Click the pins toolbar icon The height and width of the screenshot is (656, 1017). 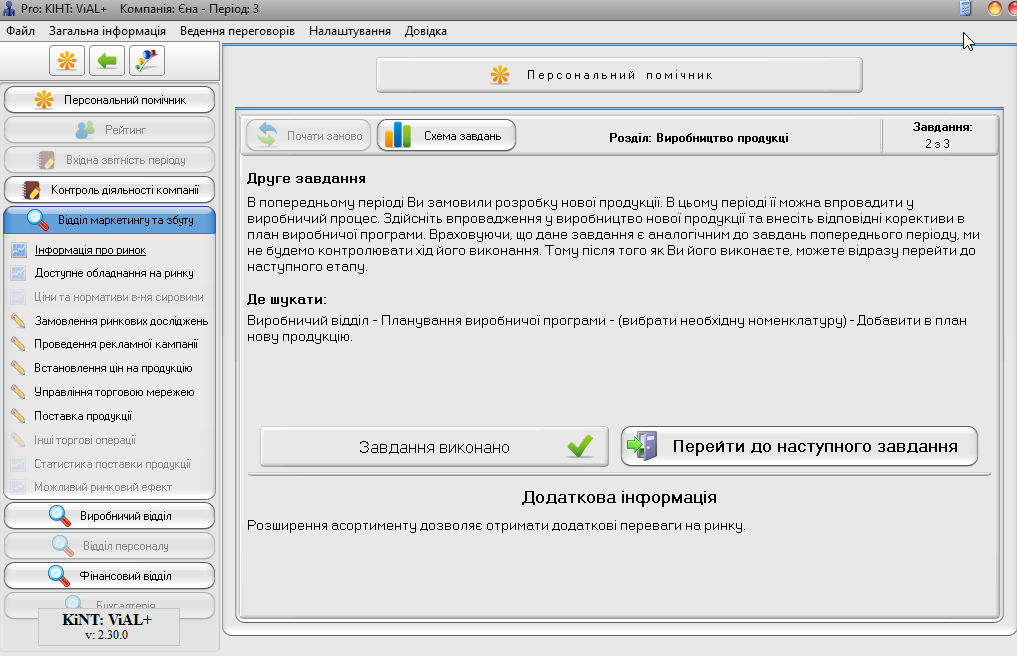[x=147, y=61]
